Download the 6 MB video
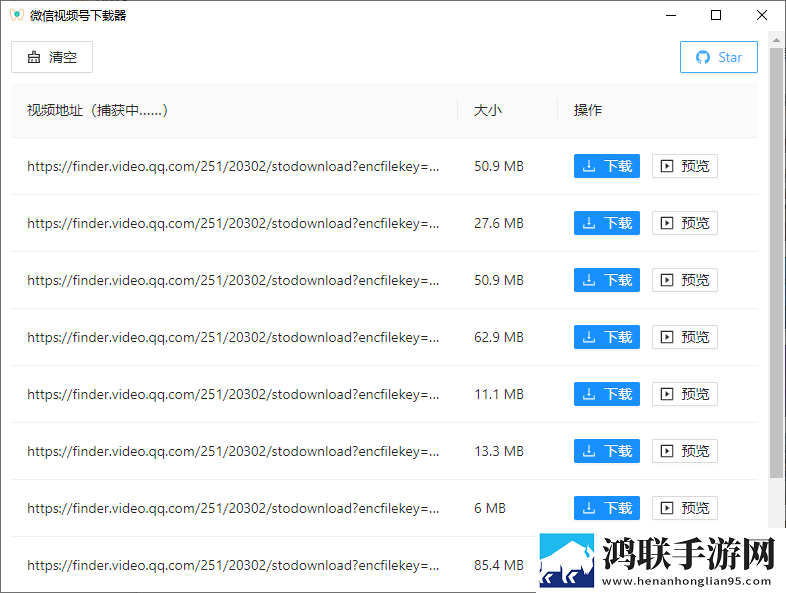This screenshot has height=593, width=786. pos(607,508)
